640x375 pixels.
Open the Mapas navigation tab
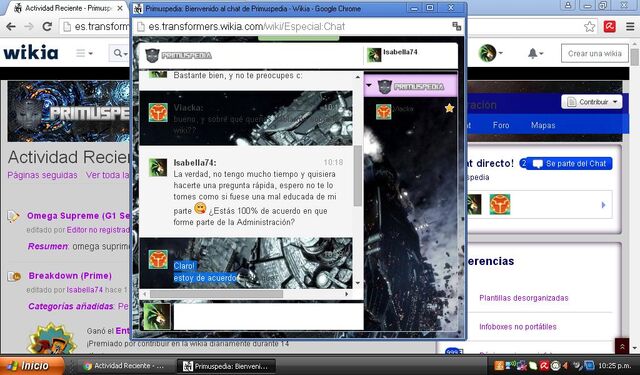click(x=543, y=125)
